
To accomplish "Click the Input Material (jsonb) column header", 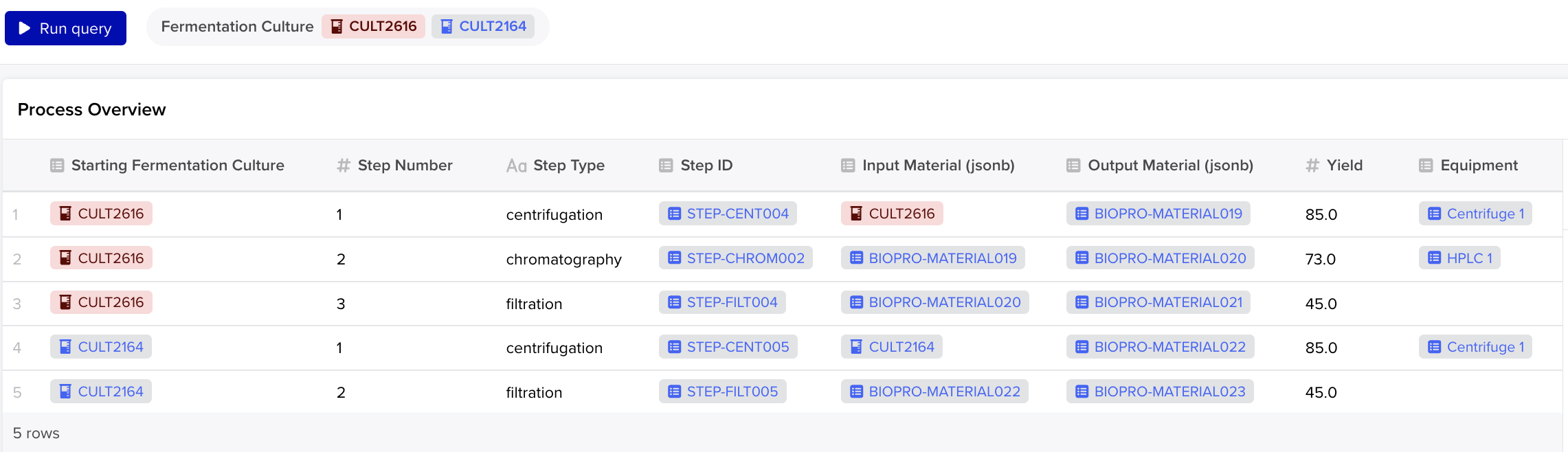I will [x=938, y=166].
